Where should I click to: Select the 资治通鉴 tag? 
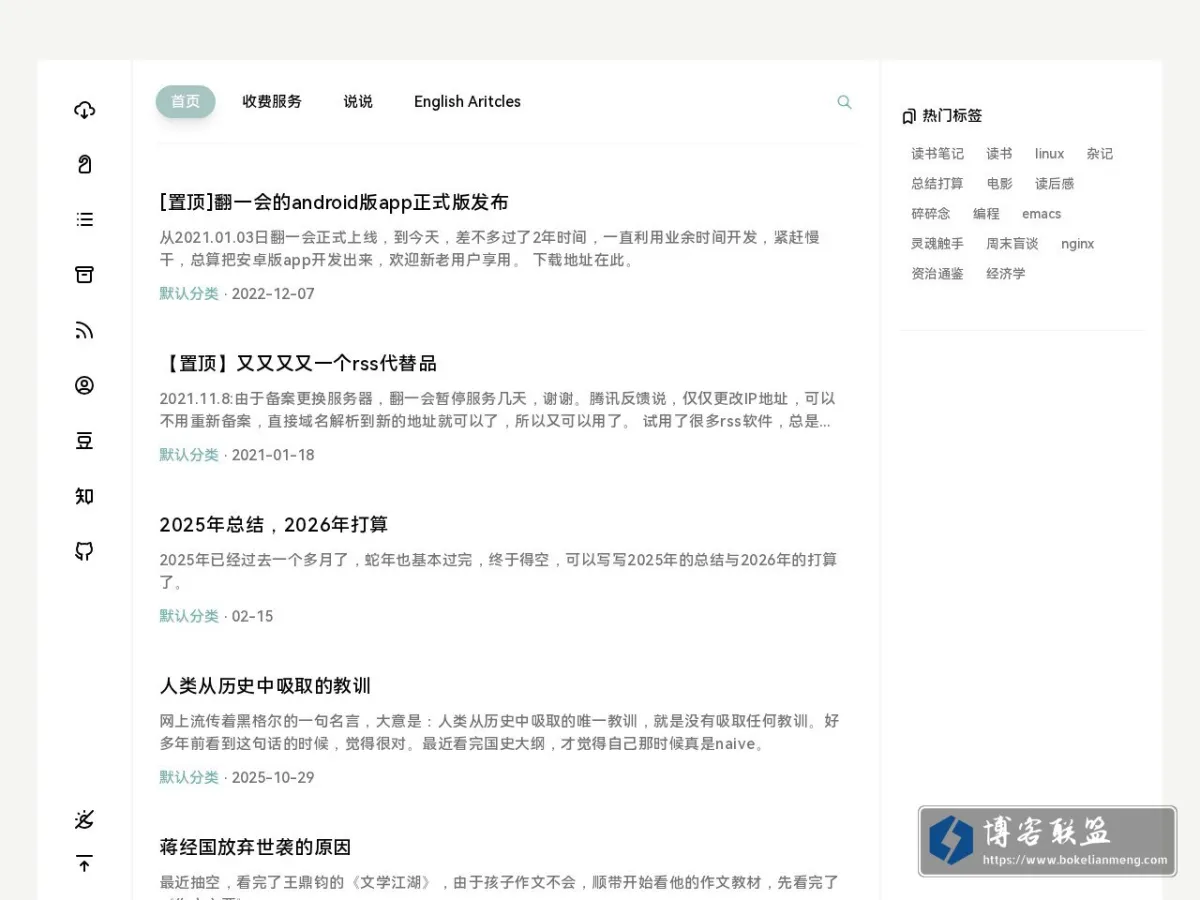click(937, 274)
